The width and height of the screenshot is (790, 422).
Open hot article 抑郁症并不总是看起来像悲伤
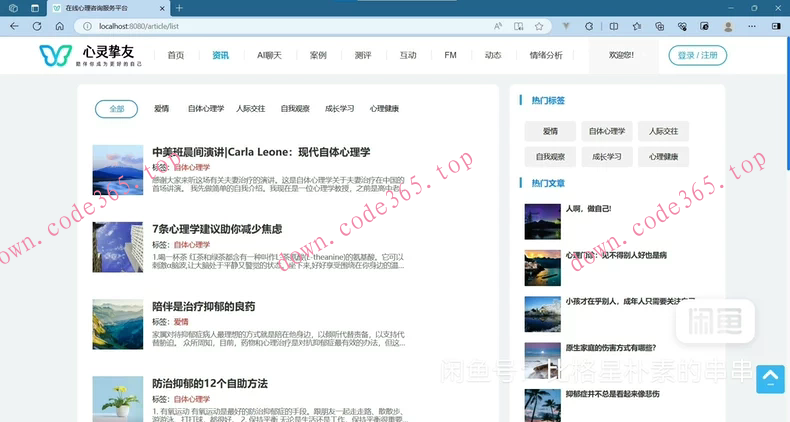point(612,394)
